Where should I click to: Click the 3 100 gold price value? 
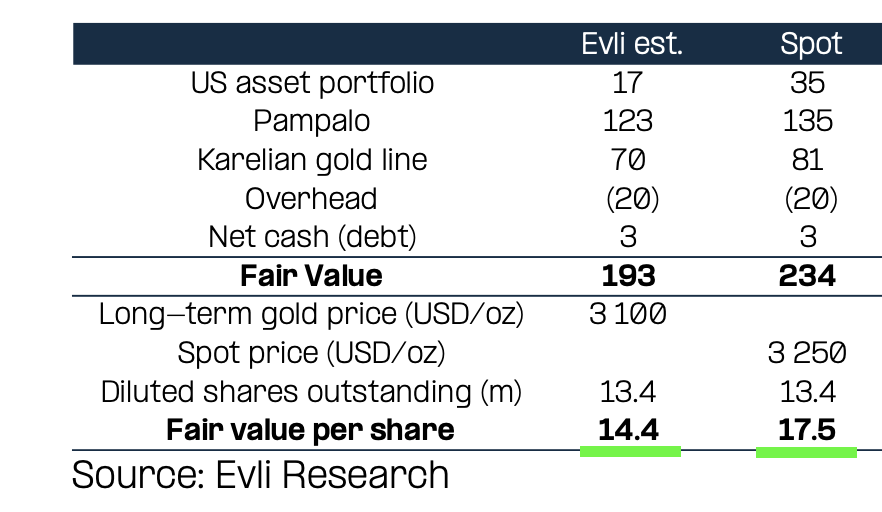(x=628, y=314)
